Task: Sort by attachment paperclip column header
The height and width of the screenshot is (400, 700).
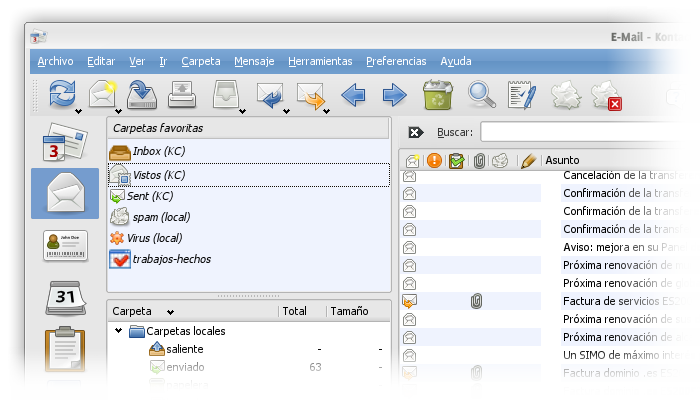Action: (x=479, y=161)
